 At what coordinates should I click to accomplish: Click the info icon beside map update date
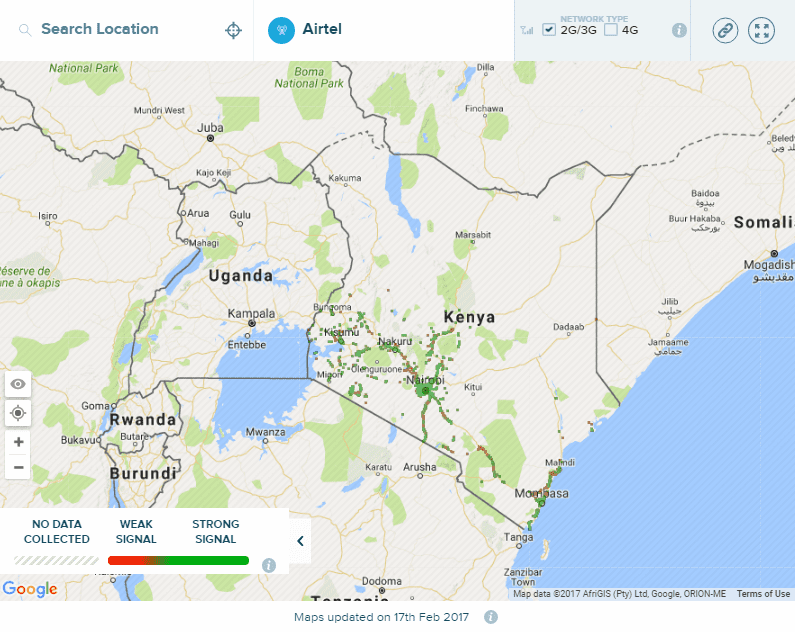[491, 617]
